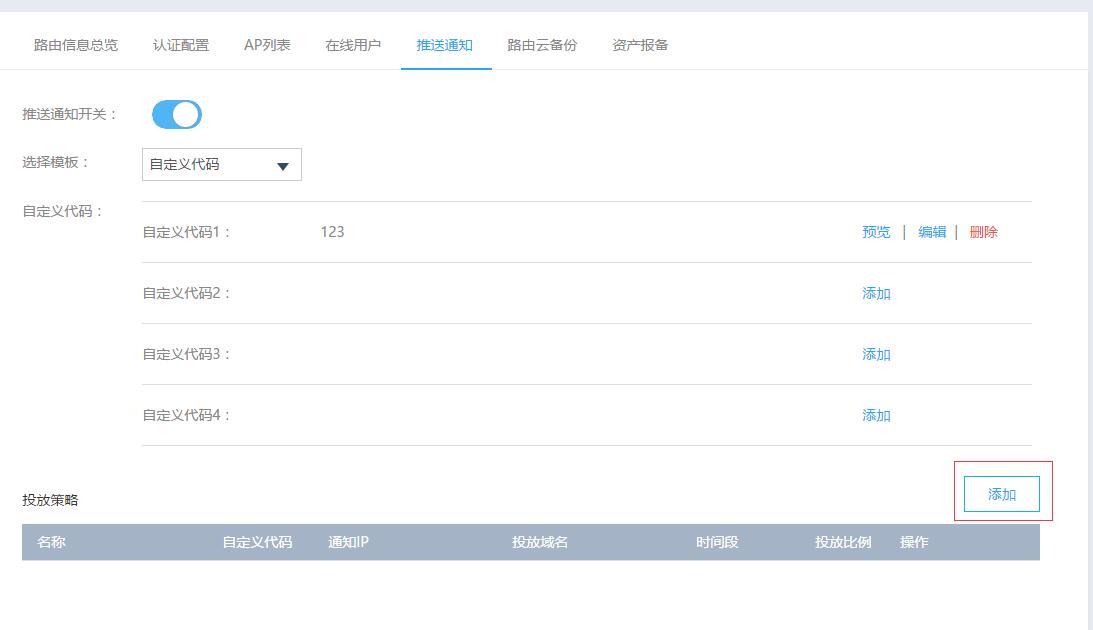
Task: Click the 投放策略 section heading
Action: pos(50,500)
